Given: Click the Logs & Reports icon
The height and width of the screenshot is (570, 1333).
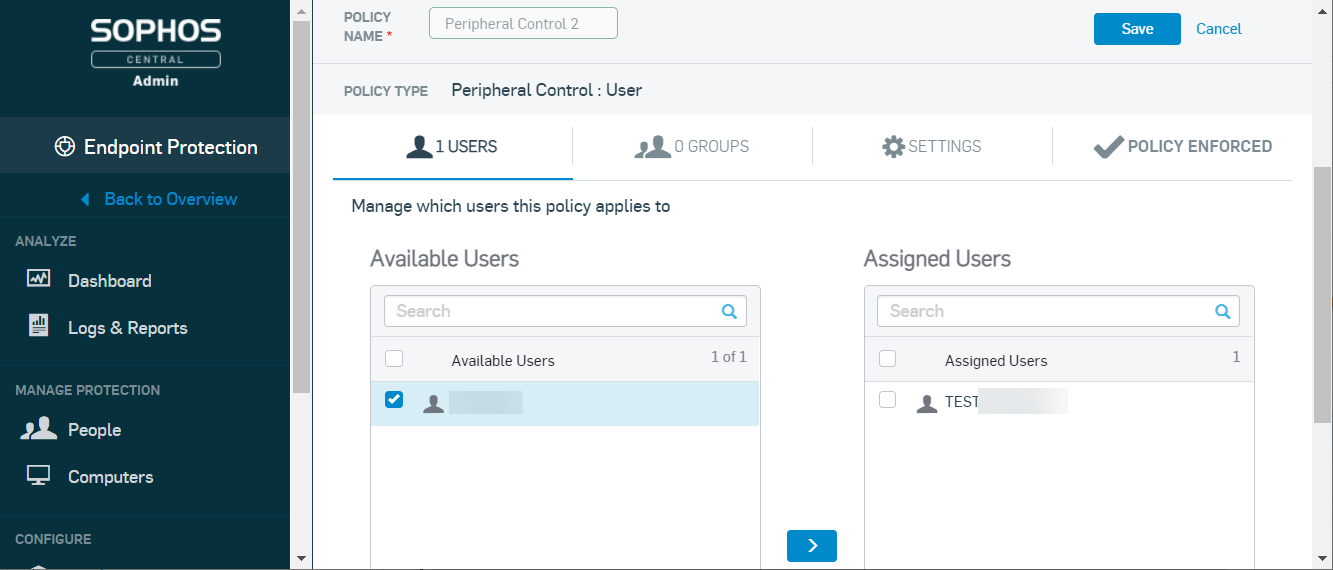Looking at the screenshot, I should [x=38, y=326].
